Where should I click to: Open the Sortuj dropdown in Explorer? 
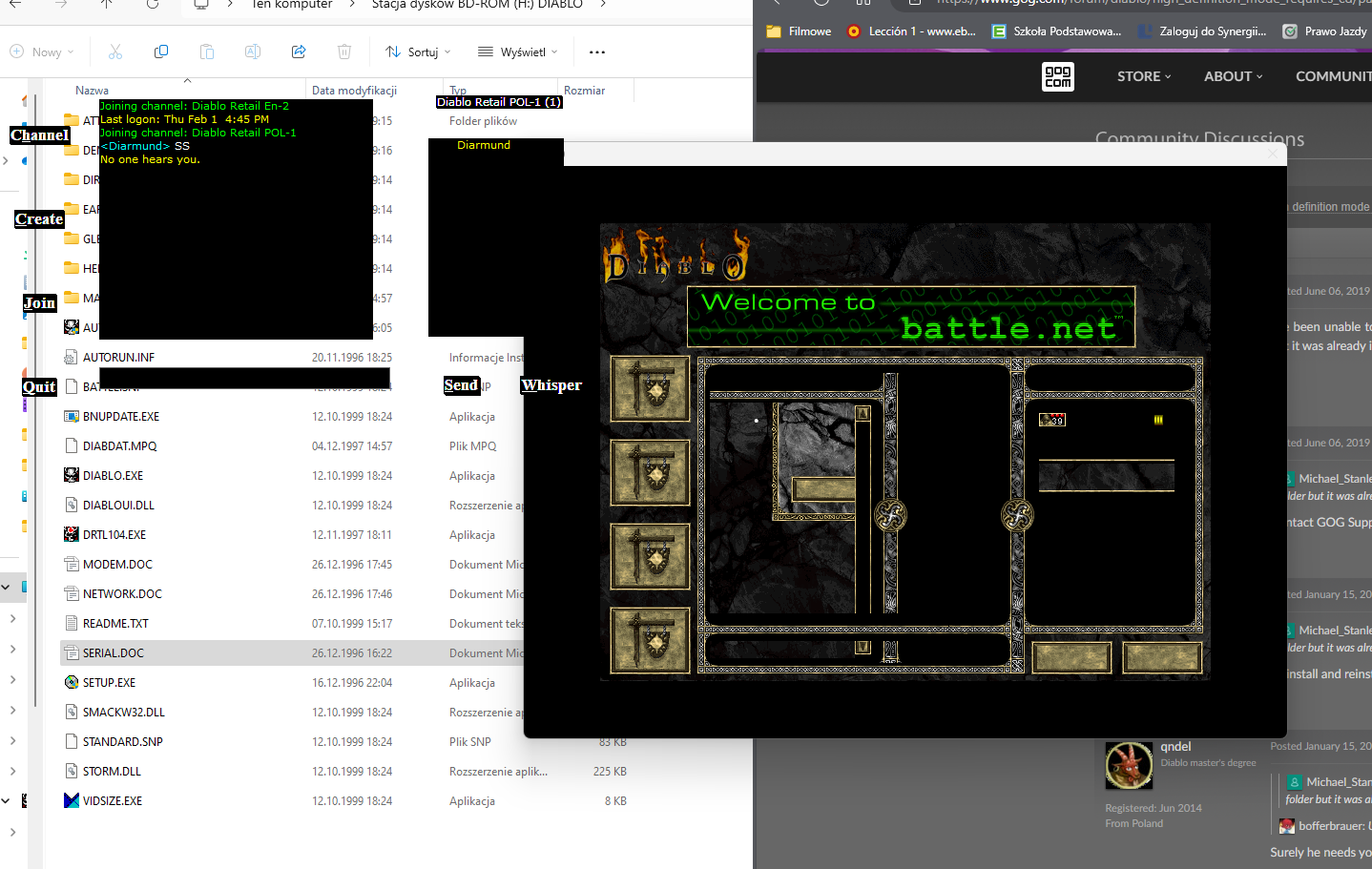coord(418,52)
